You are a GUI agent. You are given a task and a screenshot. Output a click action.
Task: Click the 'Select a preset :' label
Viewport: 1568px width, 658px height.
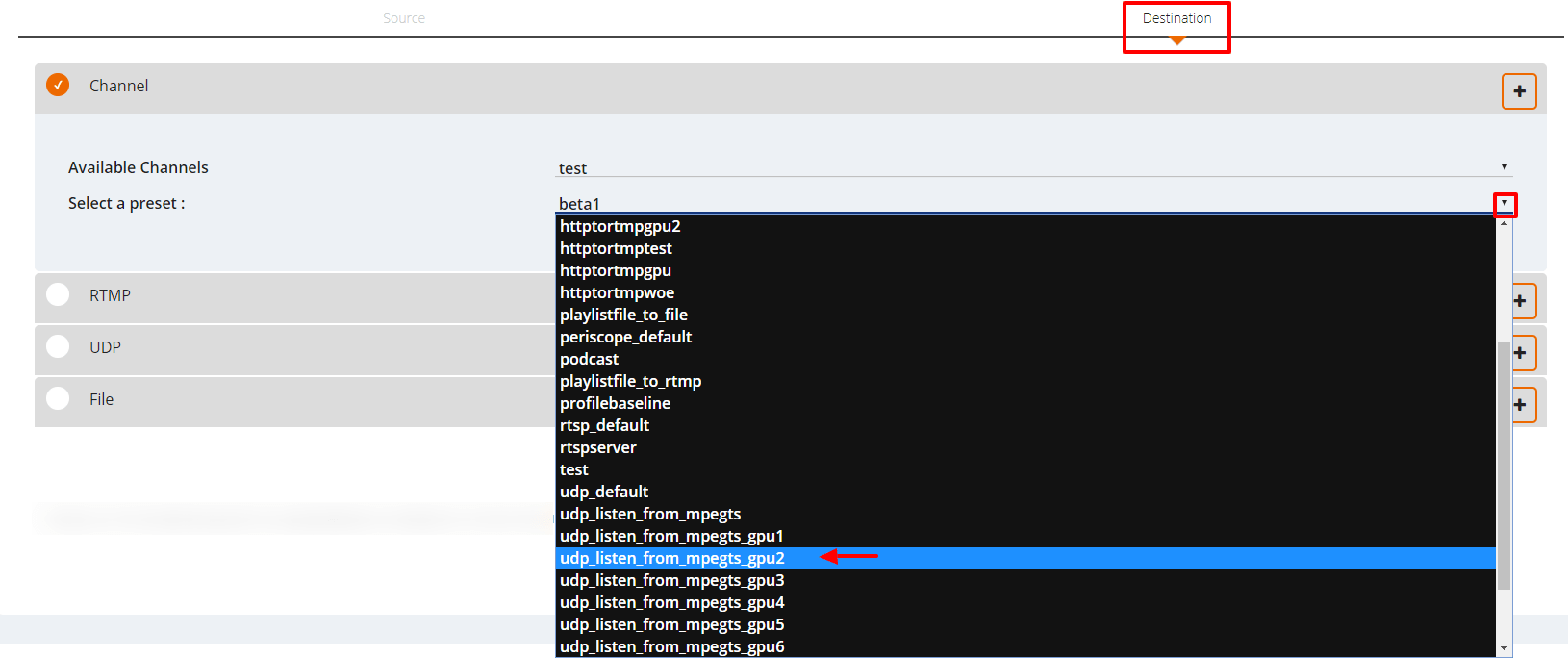coord(127,203)
